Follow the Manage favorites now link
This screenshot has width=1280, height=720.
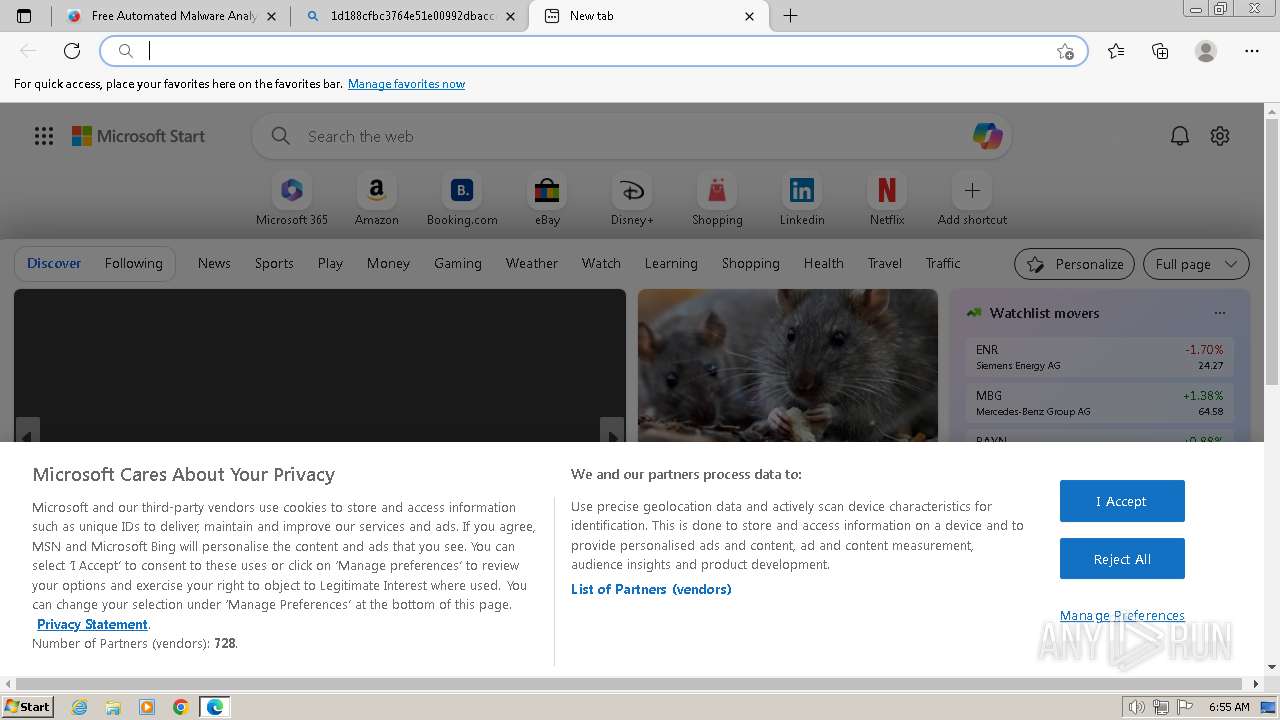pyautogui.click(x=406, y=84)
